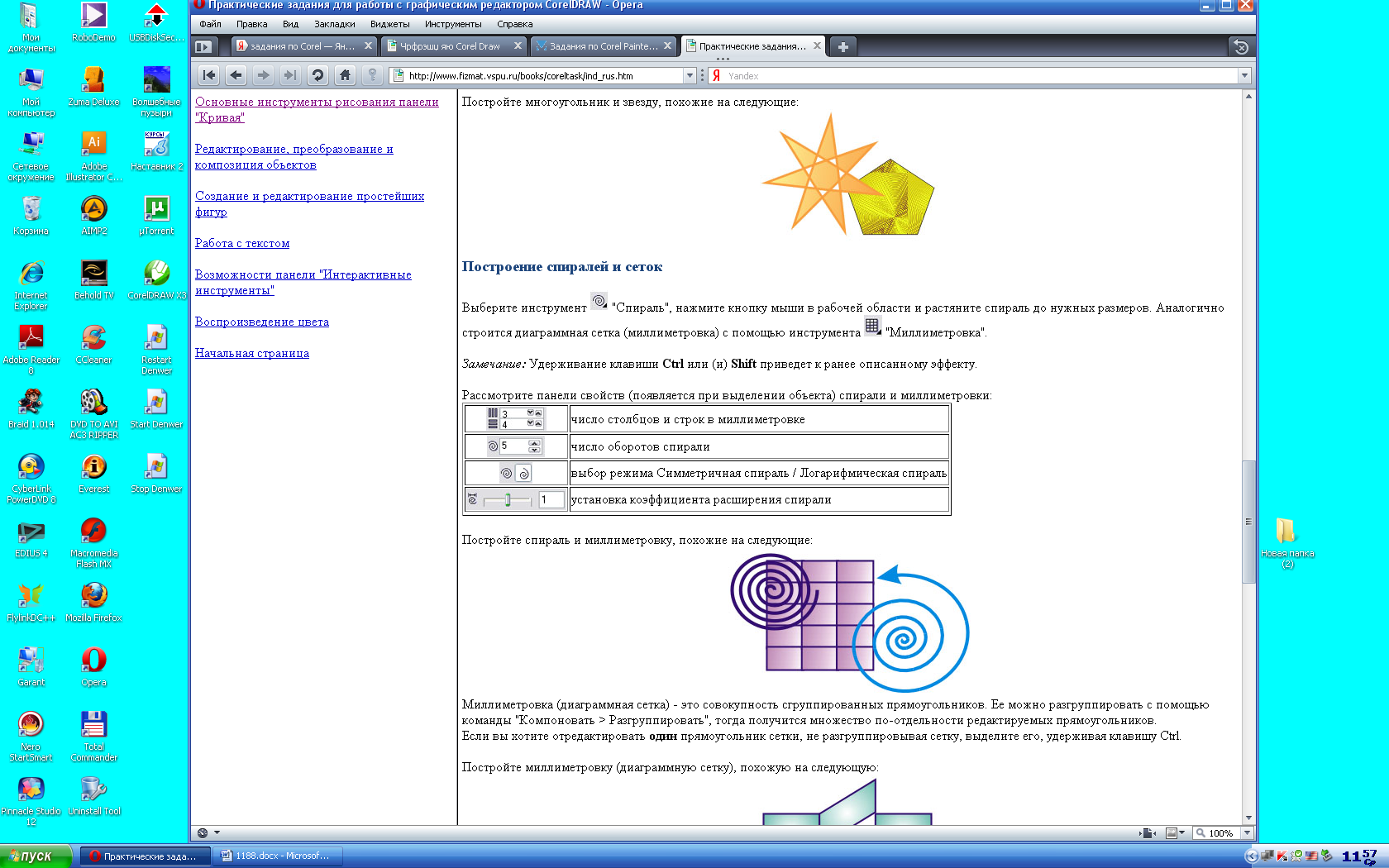Viewport: 1389px width, 868px height.
Task: Open a new tab with plus button
Action: point(842,47)
